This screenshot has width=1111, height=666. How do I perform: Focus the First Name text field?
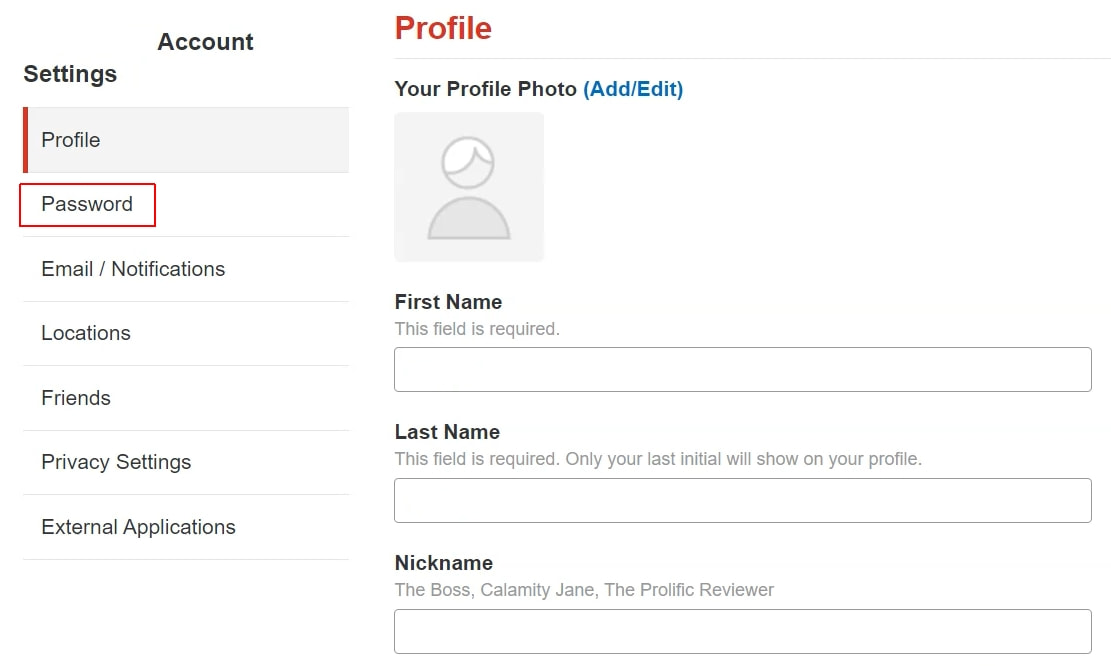pyautogui.click(x=742, y=369)
